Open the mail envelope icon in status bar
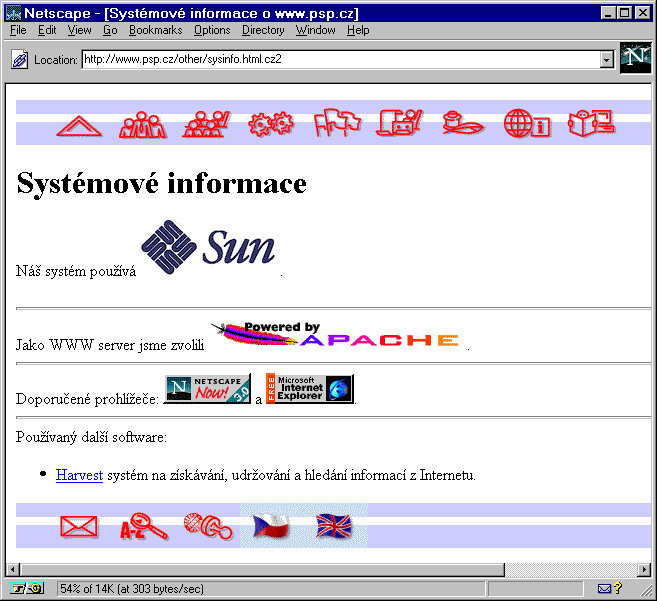 point(604,589)
